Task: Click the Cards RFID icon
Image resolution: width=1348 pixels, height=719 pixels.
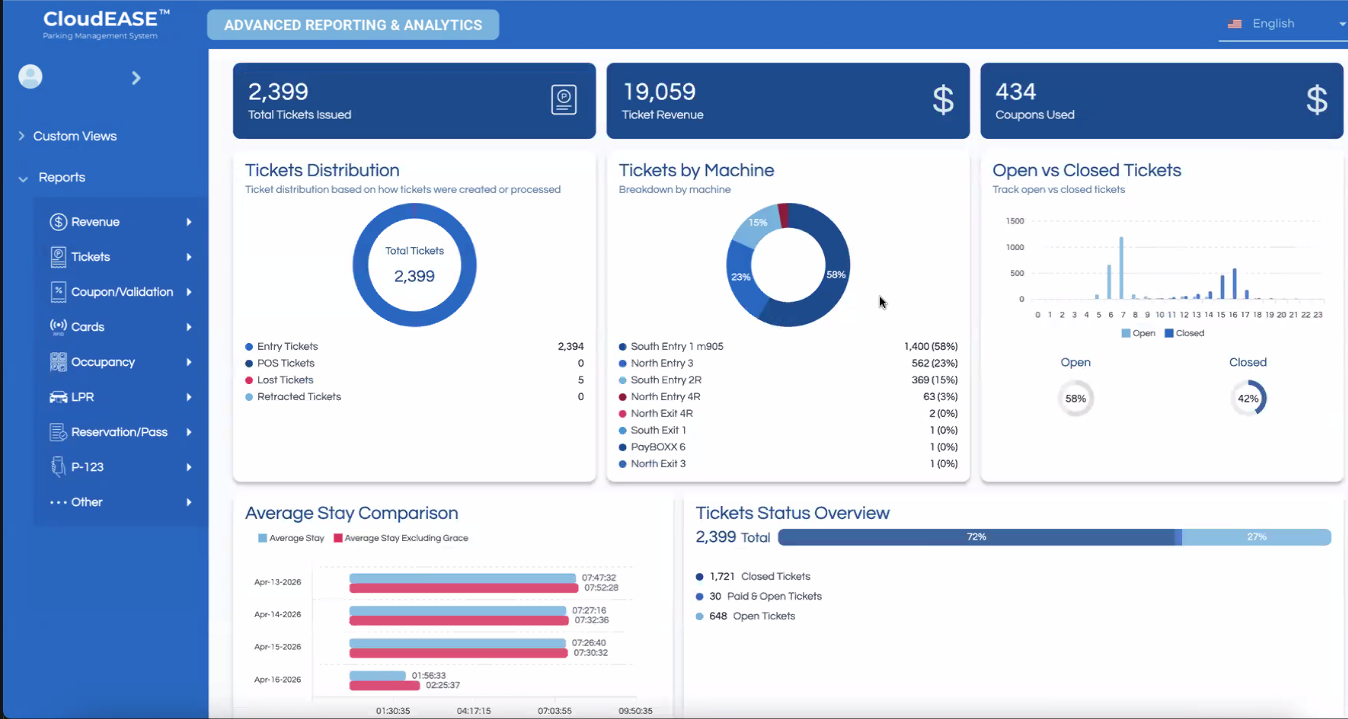Action: pyautogui.click(x=58, y=327)
